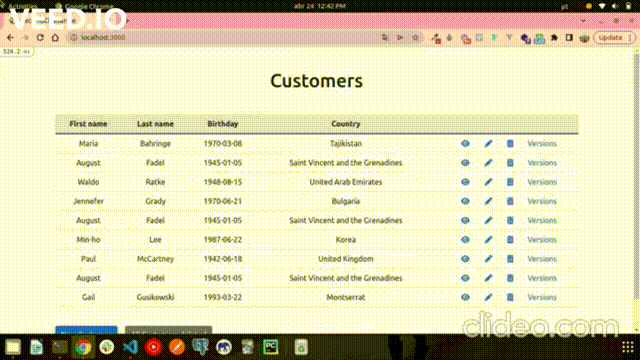Delete the Paul McCartney customer
Image resolution: width=640 pixels, height=360 pixels.
click(510, 259)
